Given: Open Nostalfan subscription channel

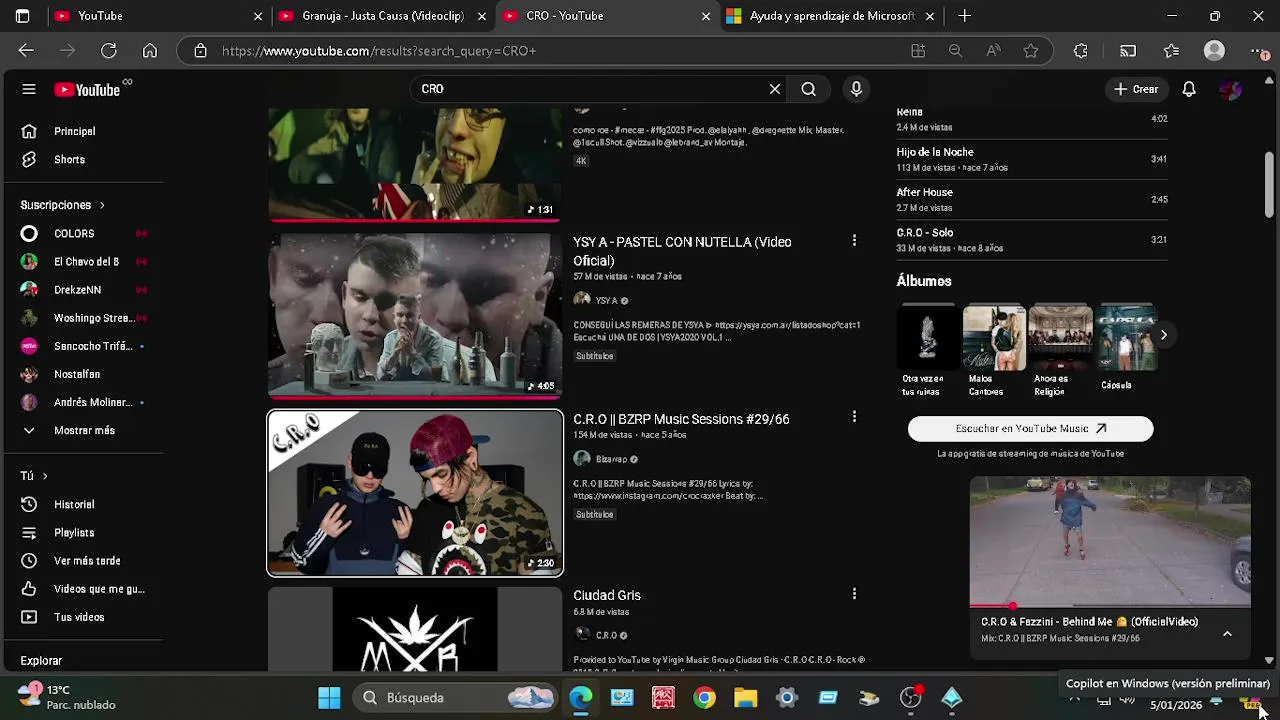Looking at the screenshot, I should click(77, 374).
